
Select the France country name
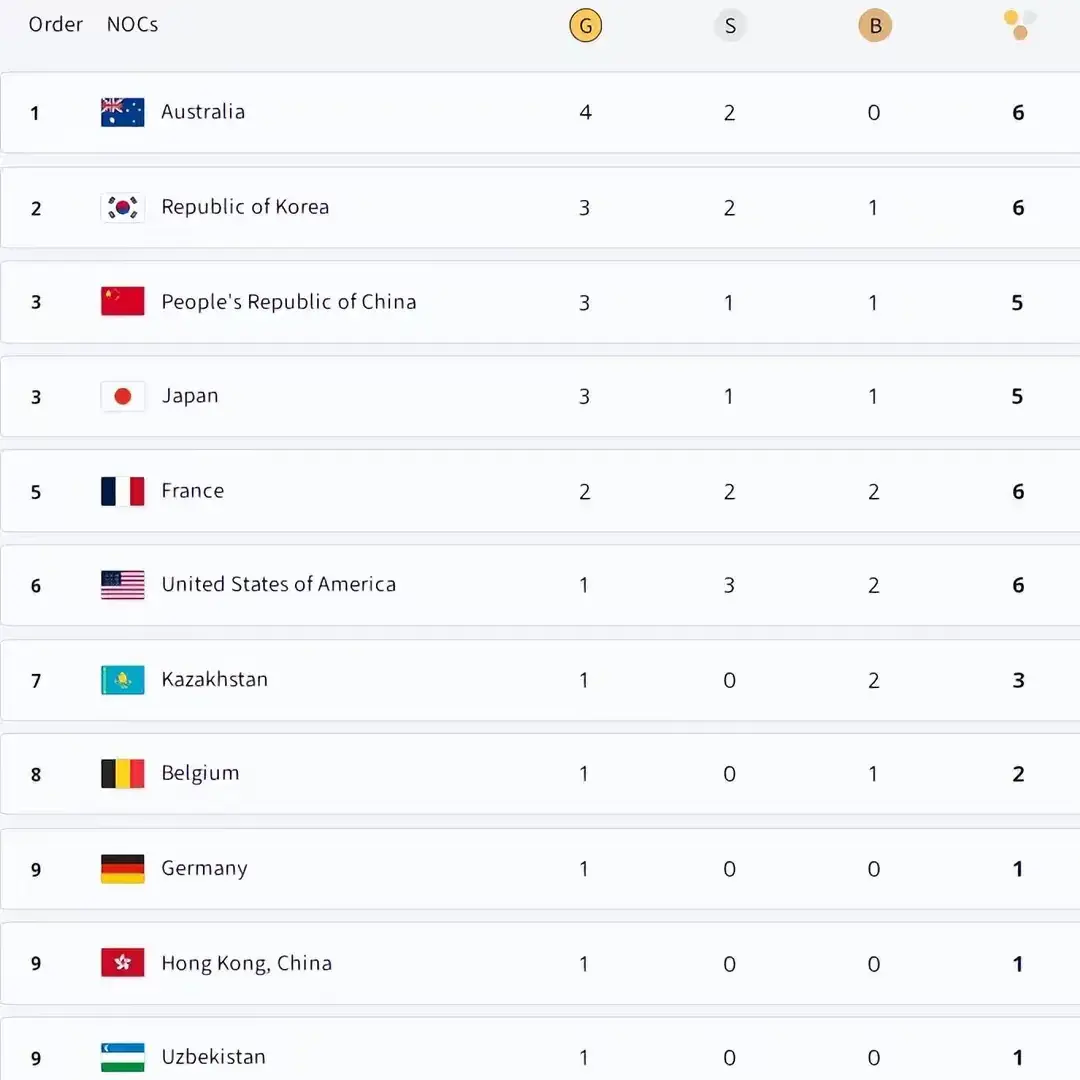192,491
